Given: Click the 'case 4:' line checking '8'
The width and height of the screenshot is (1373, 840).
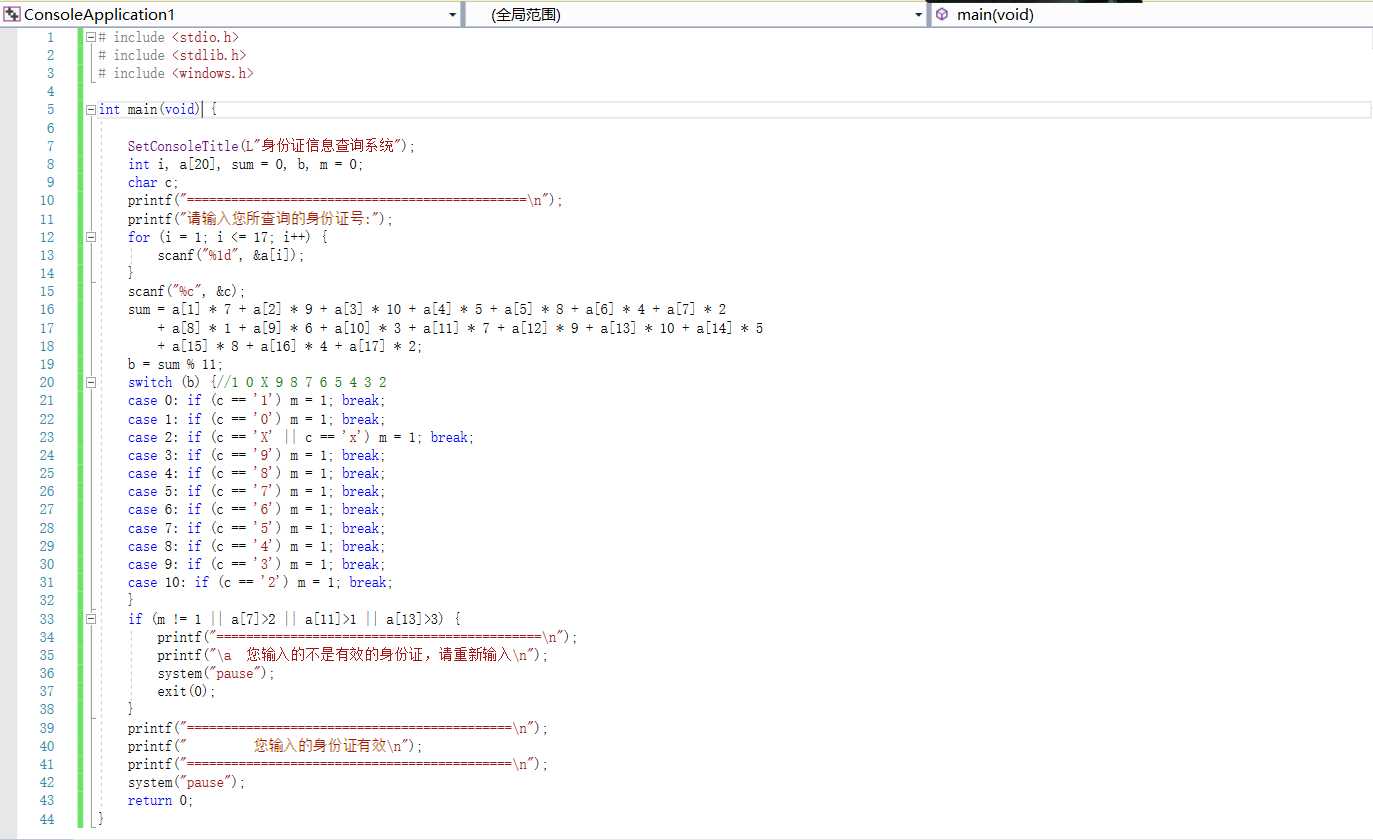Looking at the screenshot, I should pyautogui.click(x=256, y=473).
